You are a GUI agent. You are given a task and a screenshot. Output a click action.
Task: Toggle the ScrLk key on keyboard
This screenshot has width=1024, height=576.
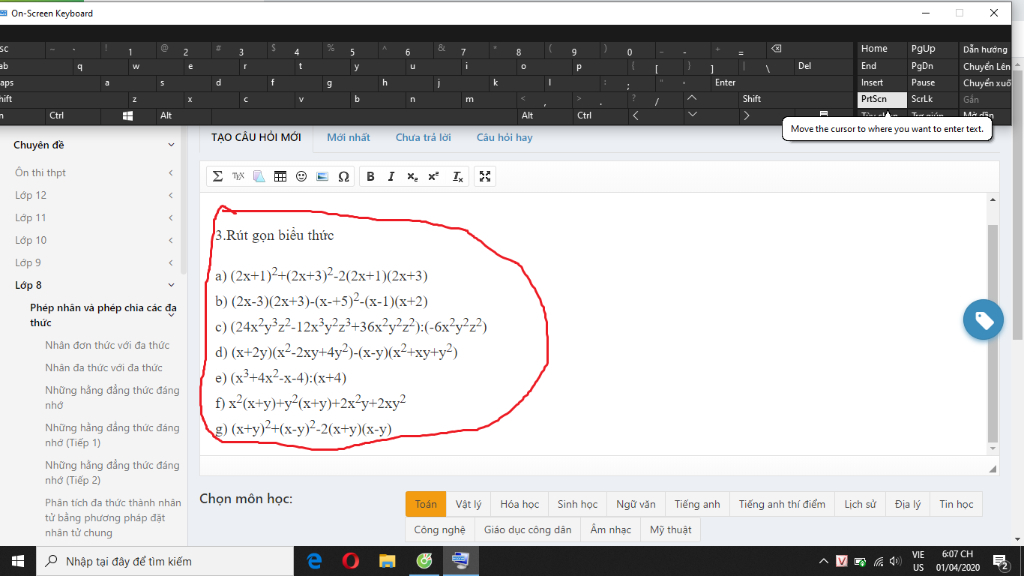[x=932, y=99]
